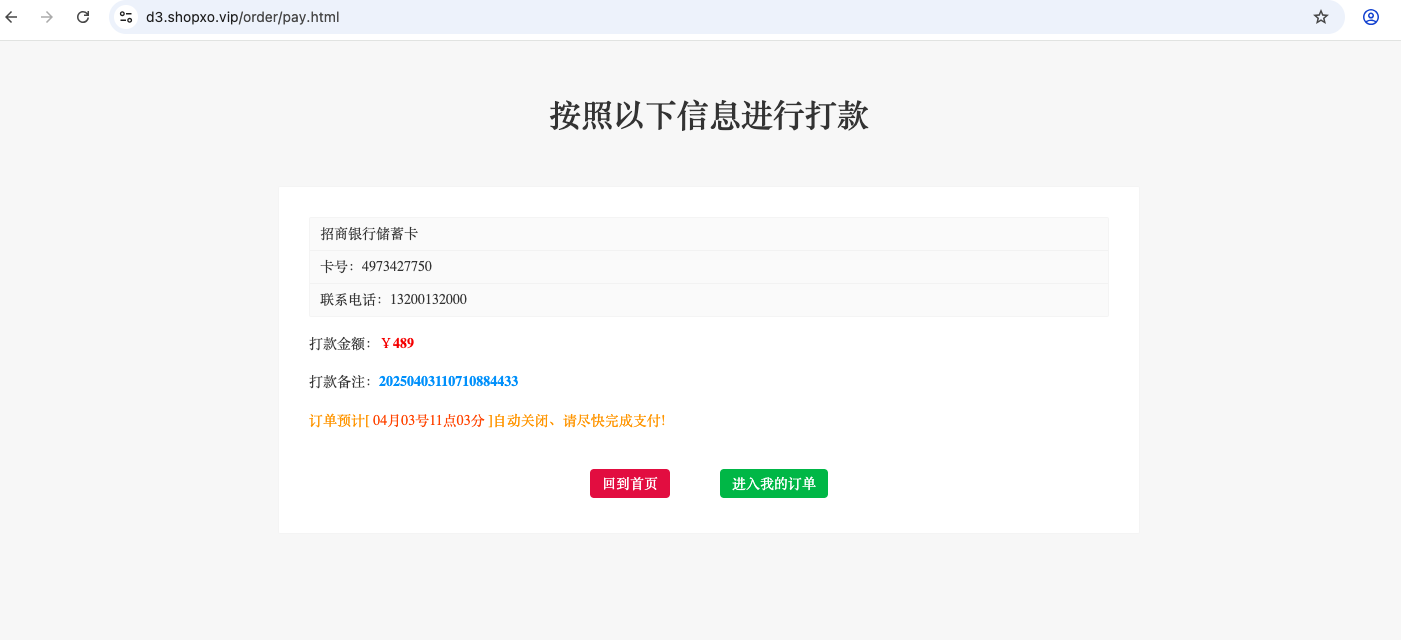Screen dimensions: 1401x640
Task: Bookmark this page with the star
Action: click(1321, 17)
